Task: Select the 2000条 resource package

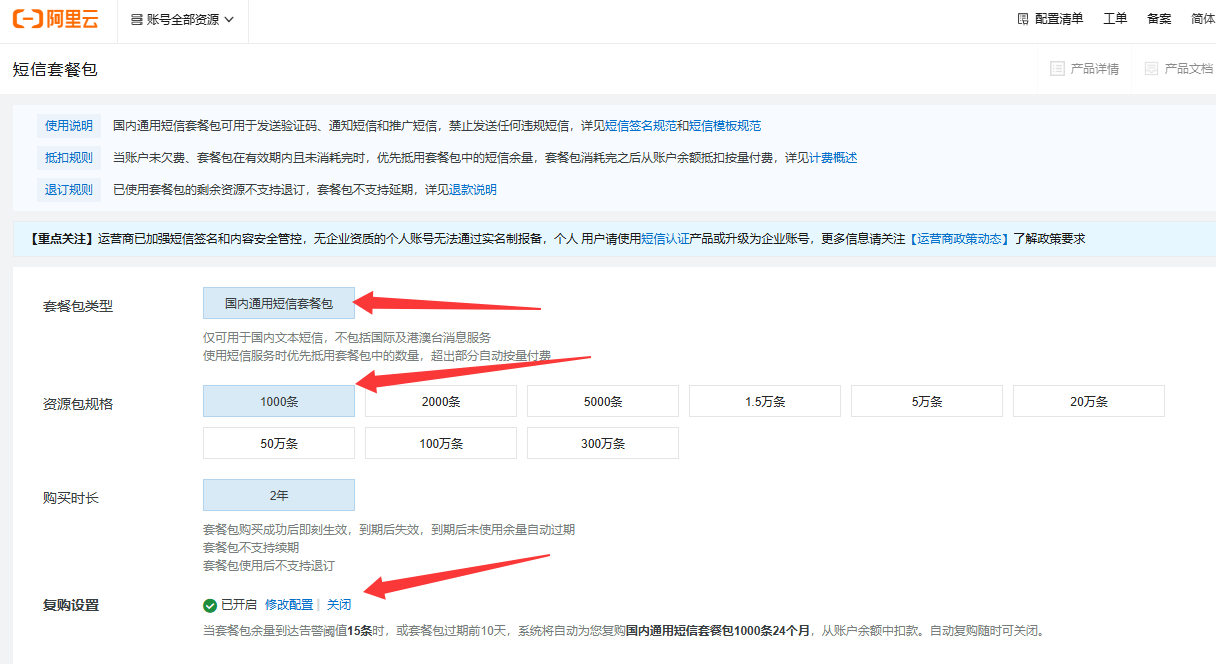Action: (441, 401)
